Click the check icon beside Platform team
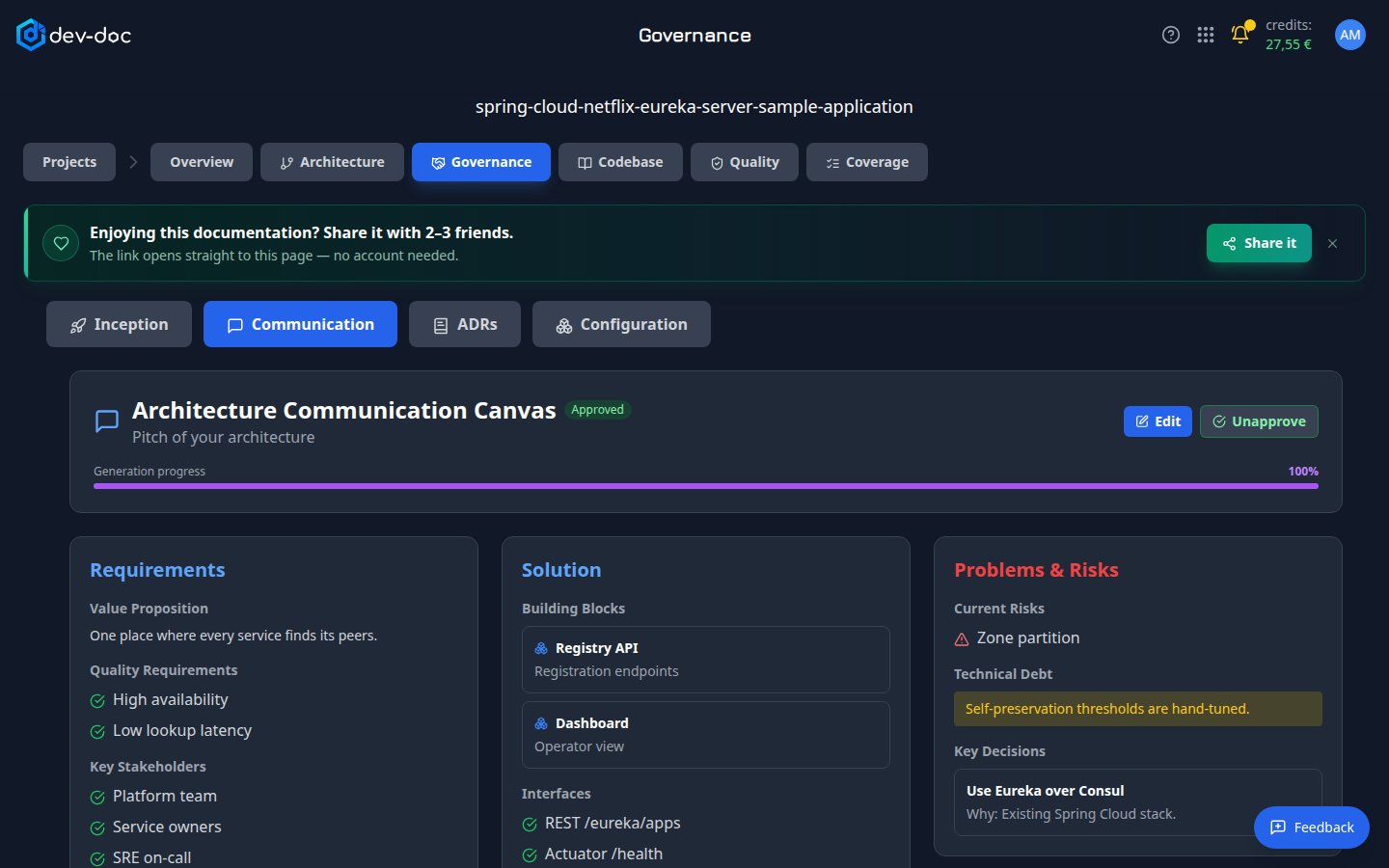The image size is (1389, 868). 97,798
